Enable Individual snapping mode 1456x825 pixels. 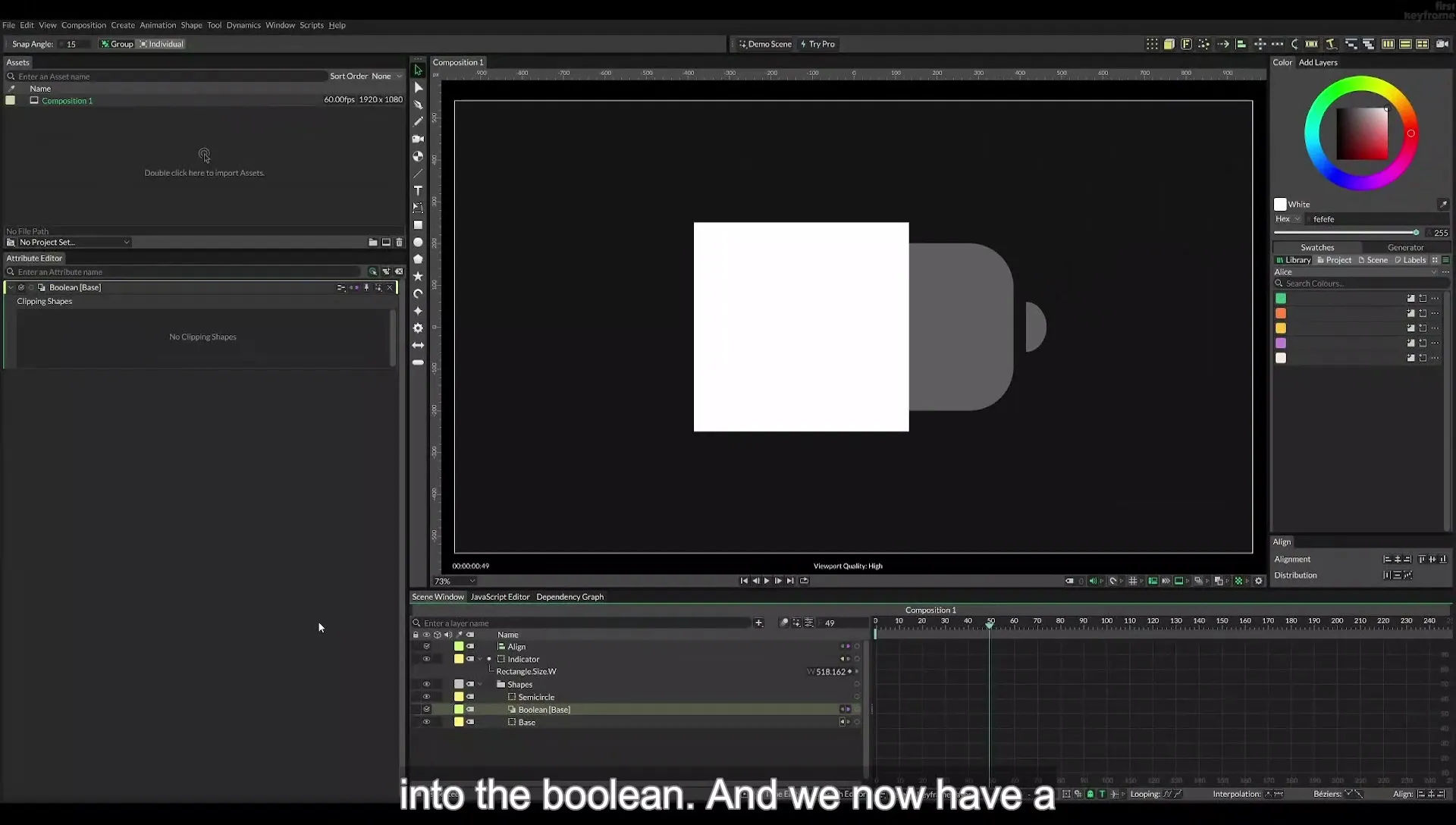click(x=162, y=44)
